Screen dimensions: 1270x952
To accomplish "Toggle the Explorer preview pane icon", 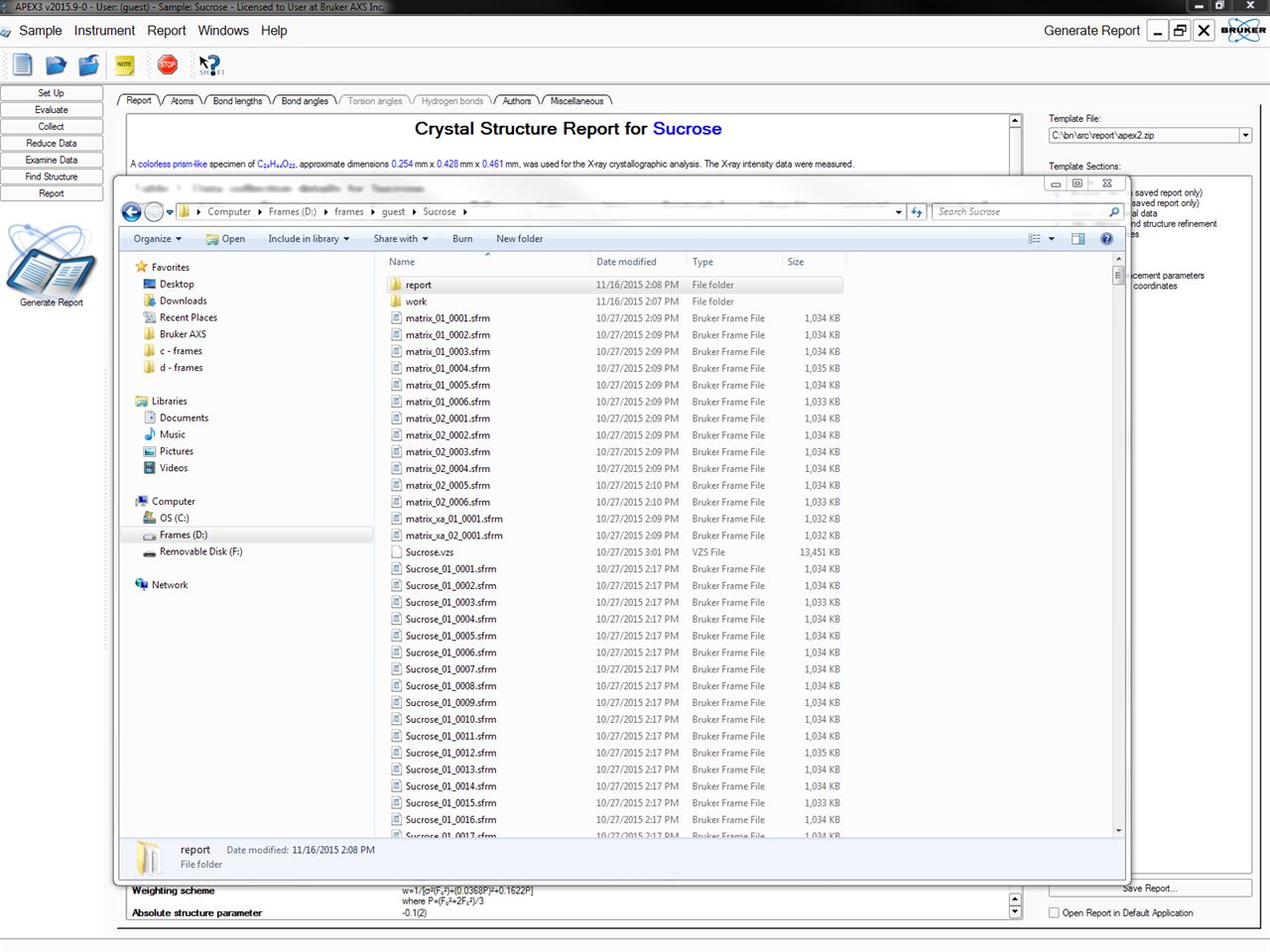I will 1079,239.
